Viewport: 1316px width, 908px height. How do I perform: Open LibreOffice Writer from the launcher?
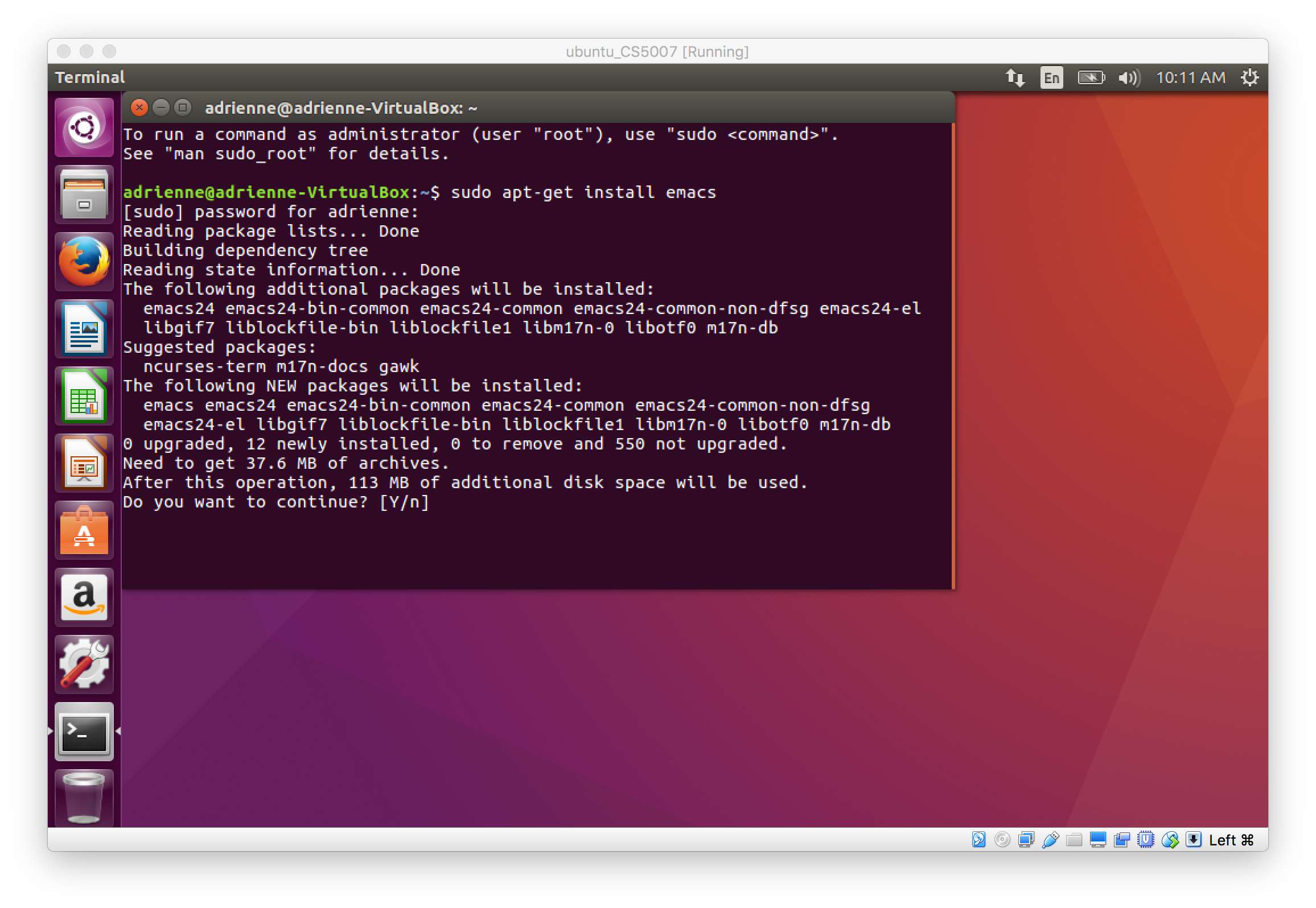[x=84, y=329]
